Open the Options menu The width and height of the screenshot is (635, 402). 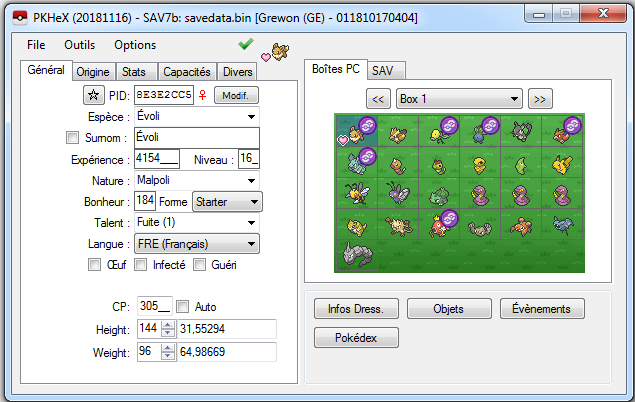(x=135, y=45)
